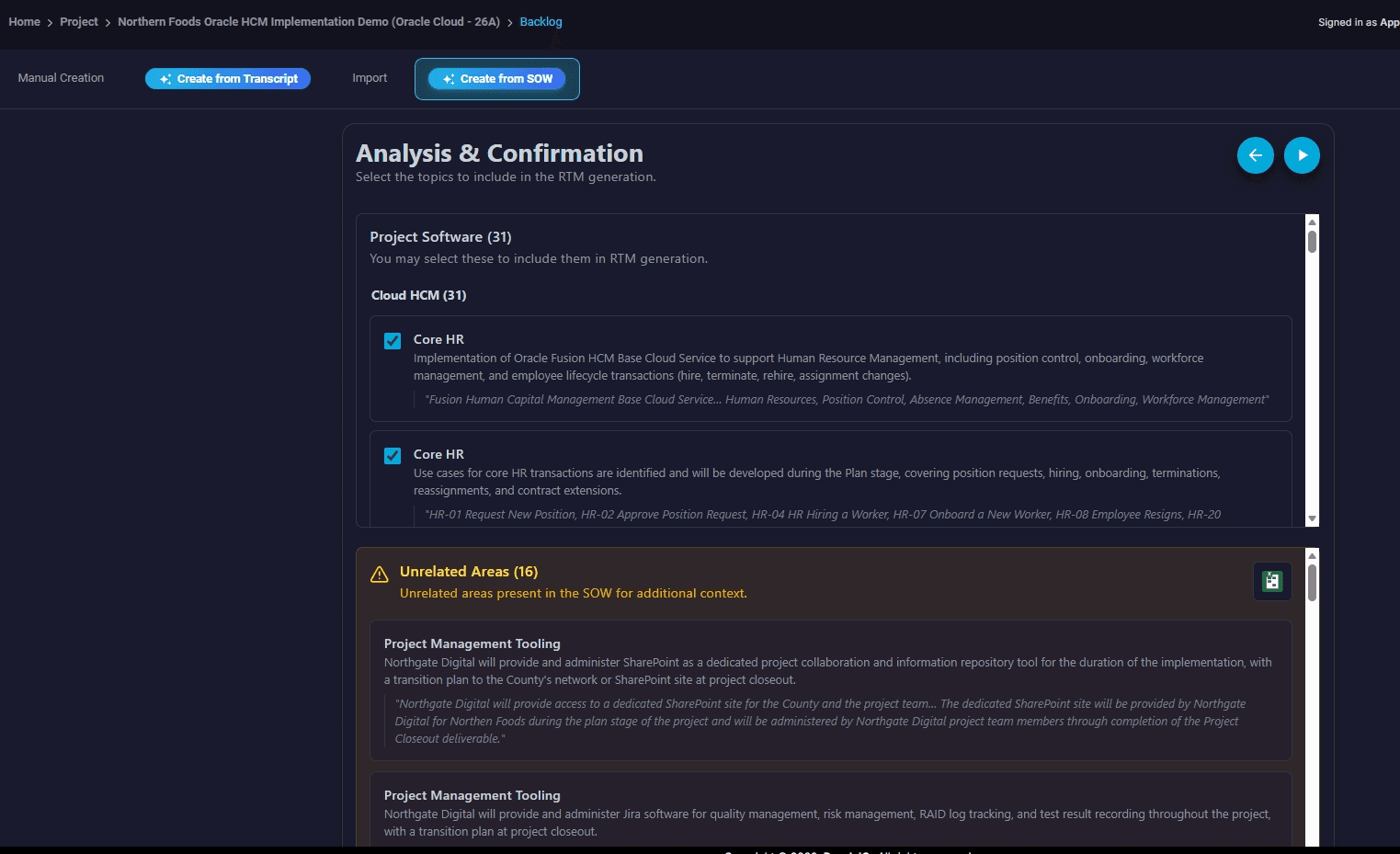Click the Backlog breadcrumb link
The width and height of the screenshot is (1400, 854).
tap(541, 22)
